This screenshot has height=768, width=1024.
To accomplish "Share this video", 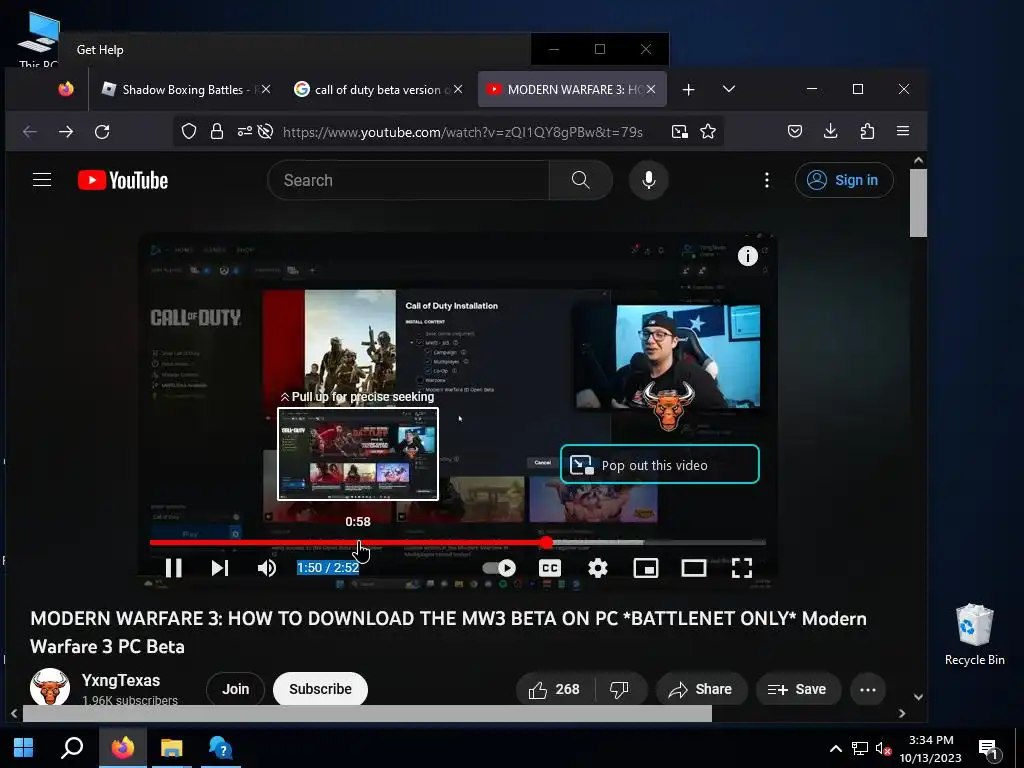I will click(701, 690).
